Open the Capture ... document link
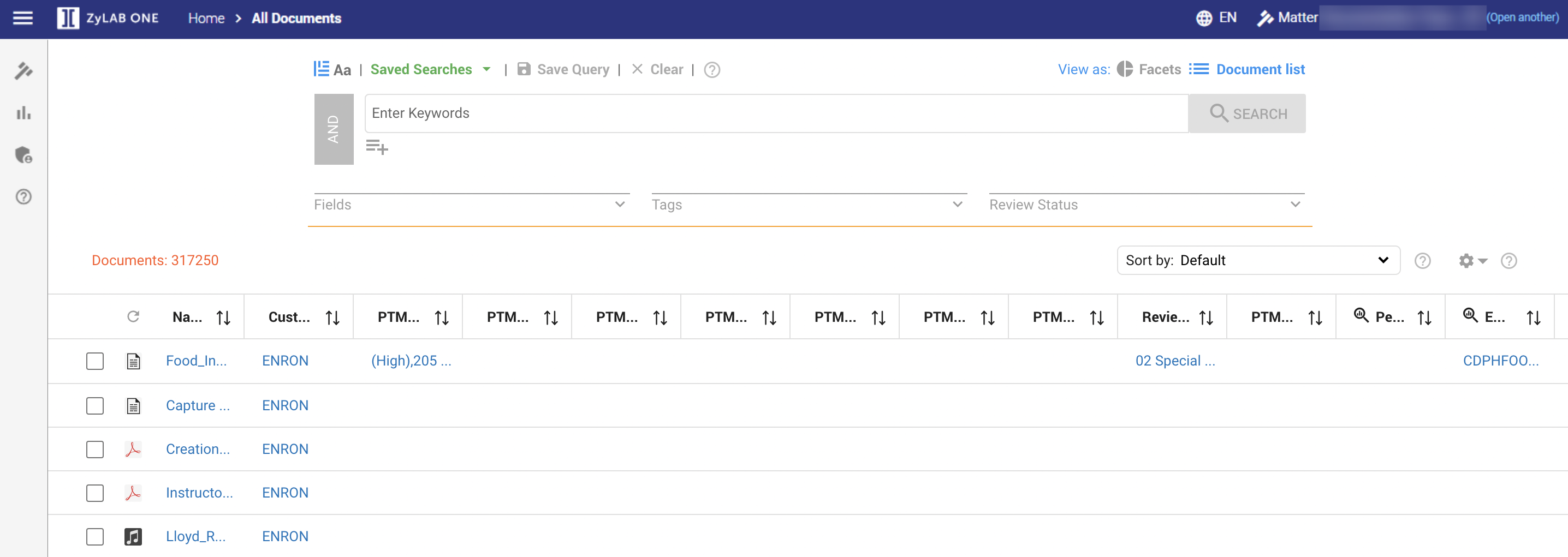1568x557 pixels. click(x=197, y=405)
